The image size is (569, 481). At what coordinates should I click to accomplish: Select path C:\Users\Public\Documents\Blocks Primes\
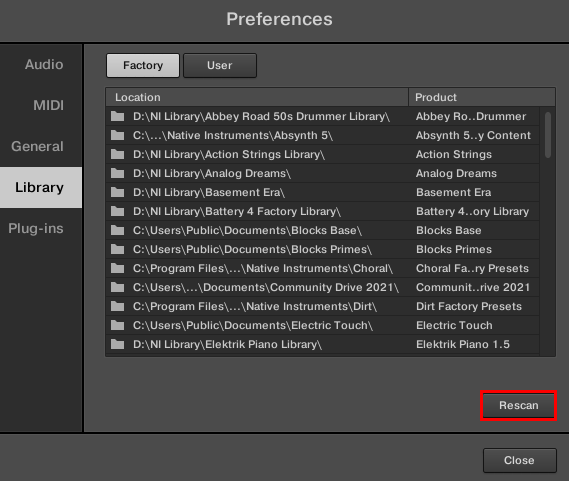click(x=252, y=249)
